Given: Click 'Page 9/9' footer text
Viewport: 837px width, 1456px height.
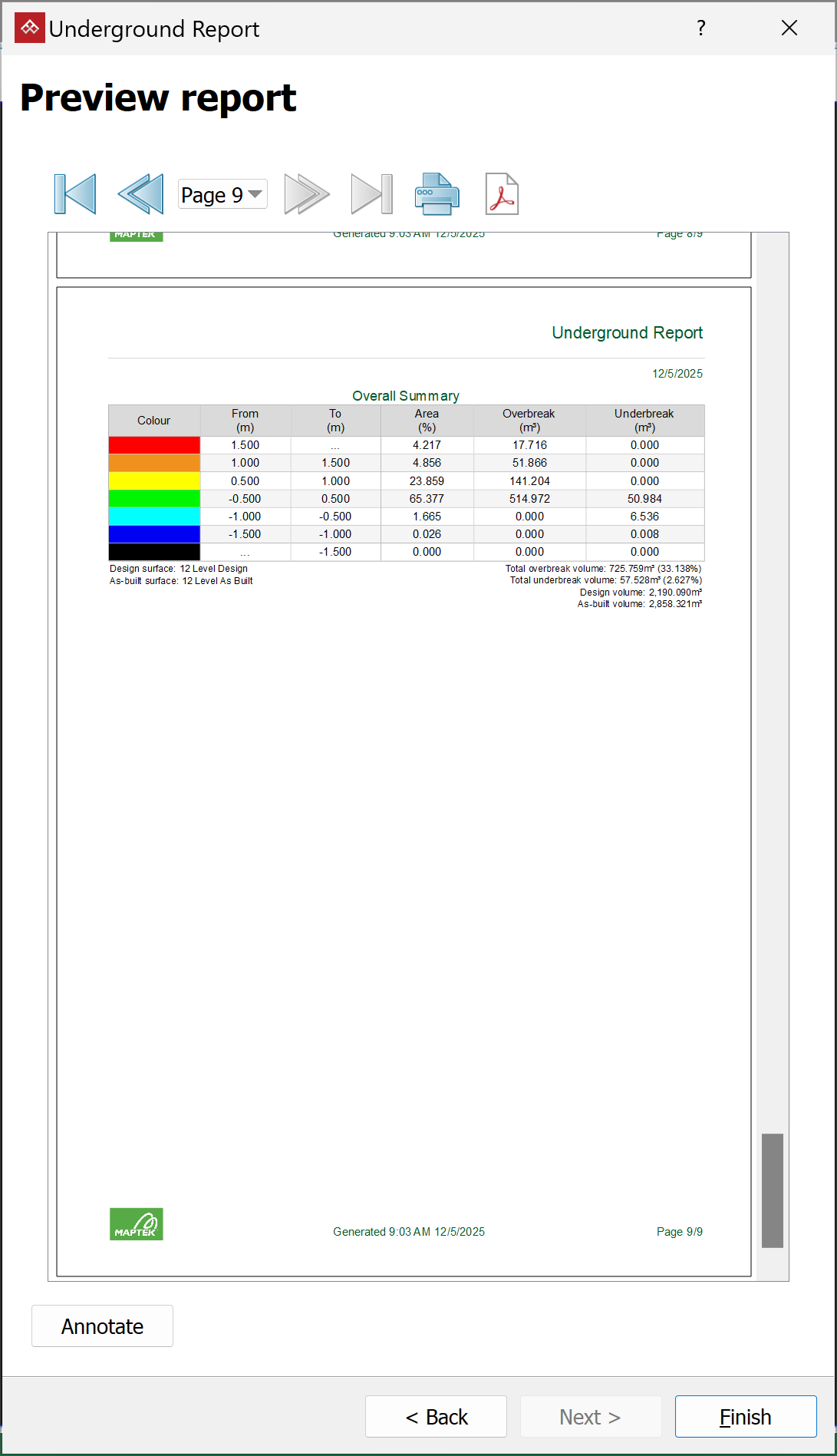Looking at the screenshot, I should pyautogui.click(x=680, y=1232).
